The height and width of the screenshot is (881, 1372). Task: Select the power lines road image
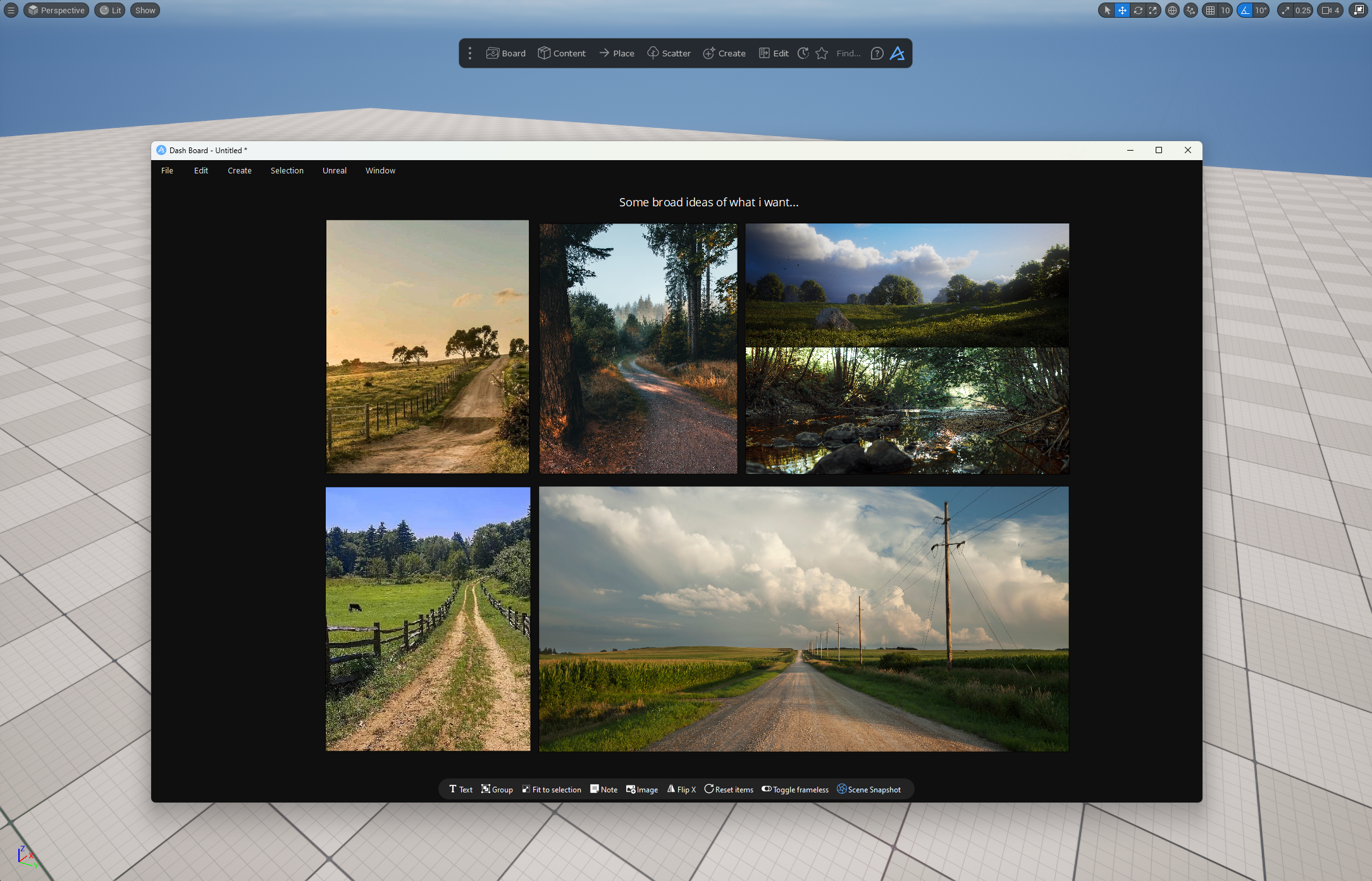point(803,618)
